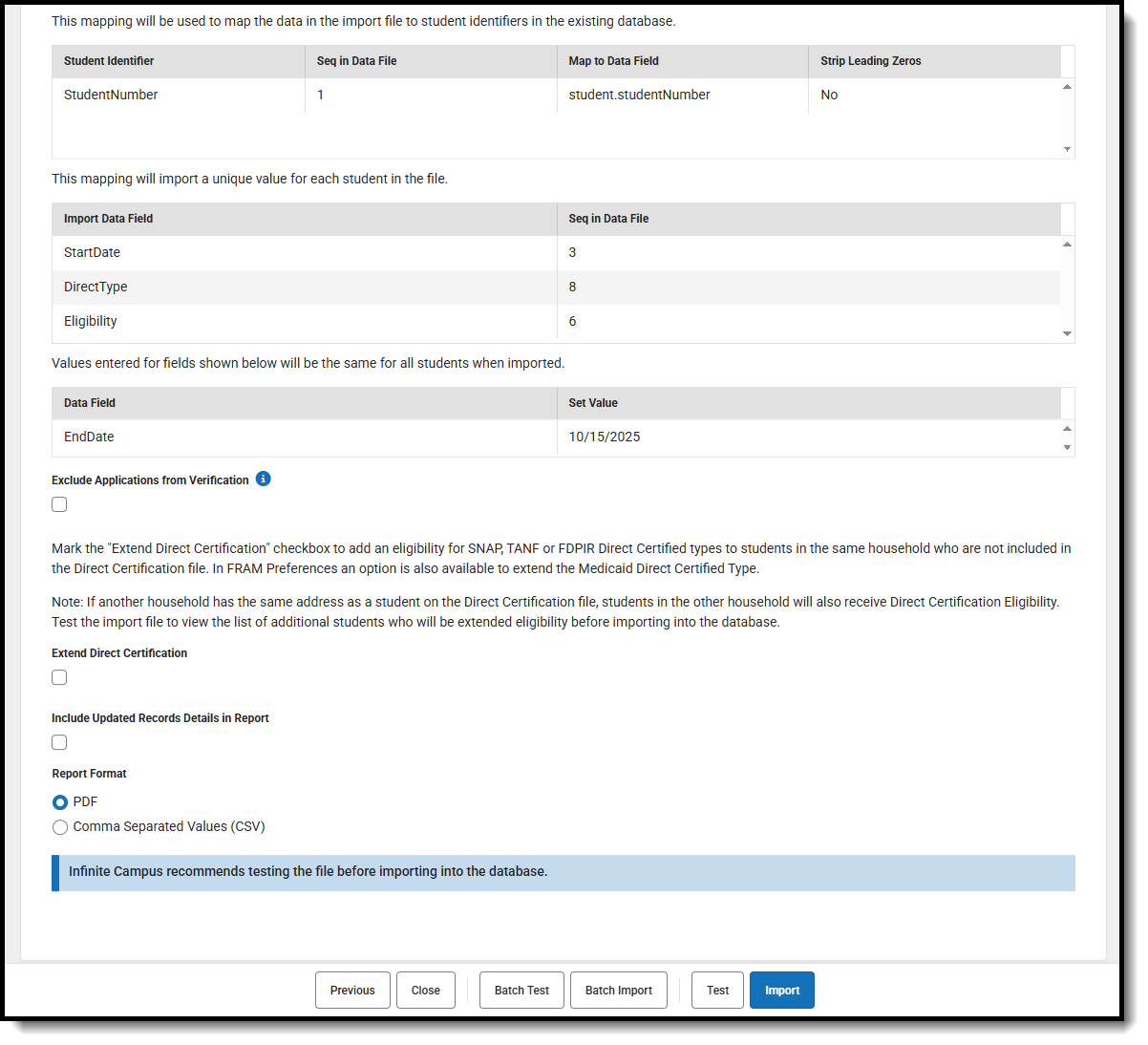Go back with the Previous button
This screenshot has height=1045, width=1148.
[x=352, y=990]
